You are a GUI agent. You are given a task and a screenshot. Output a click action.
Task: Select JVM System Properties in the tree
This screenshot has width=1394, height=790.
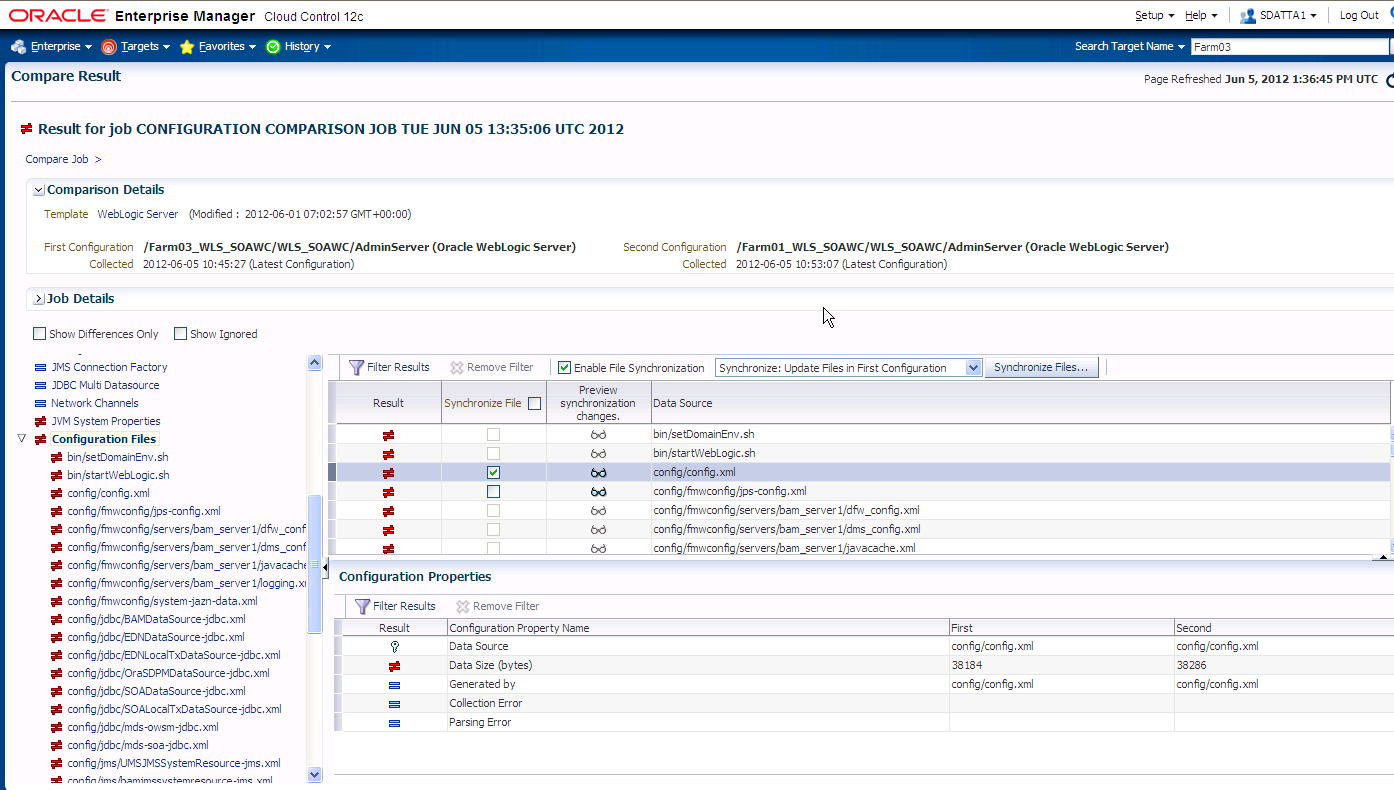pos(106,421)
